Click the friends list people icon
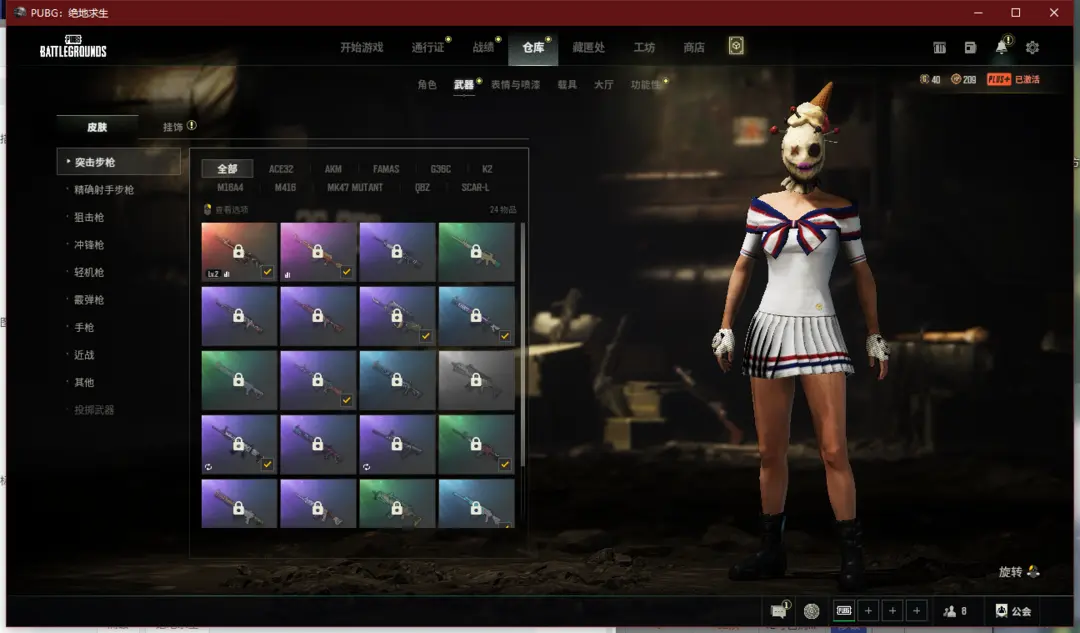The width and height of the screenshot is (1080, 633). coord(949,611)
